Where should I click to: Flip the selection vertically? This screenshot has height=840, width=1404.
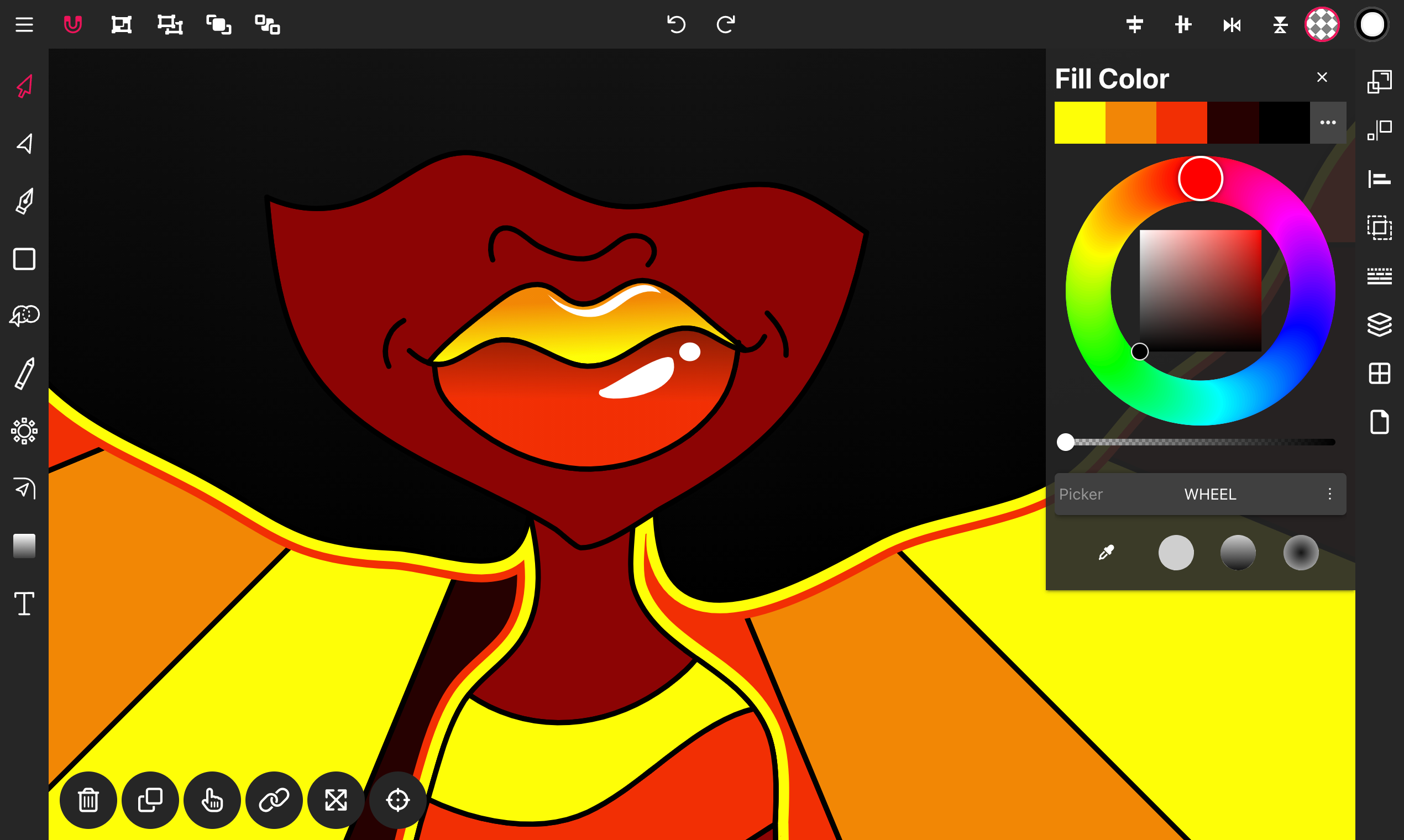coord(1281,24)
